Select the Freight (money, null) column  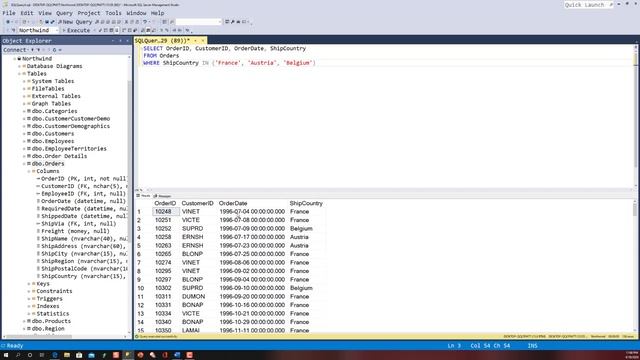tap(76, 231)
